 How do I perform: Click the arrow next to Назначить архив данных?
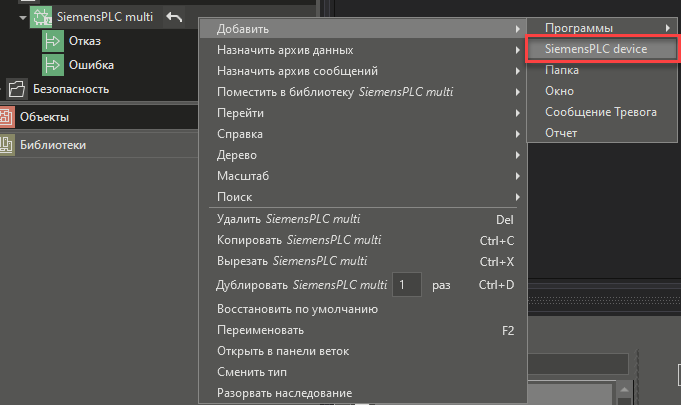point(518,50)
